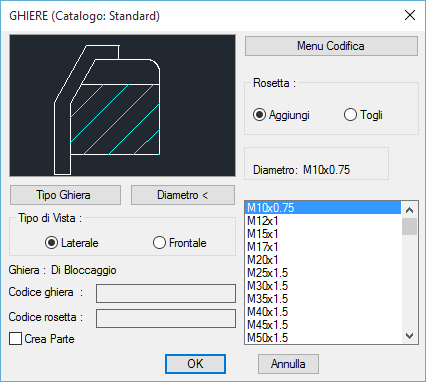426x382 pixels.
Task: Select M12x1 in the diameter list
Action: (323, 221)
